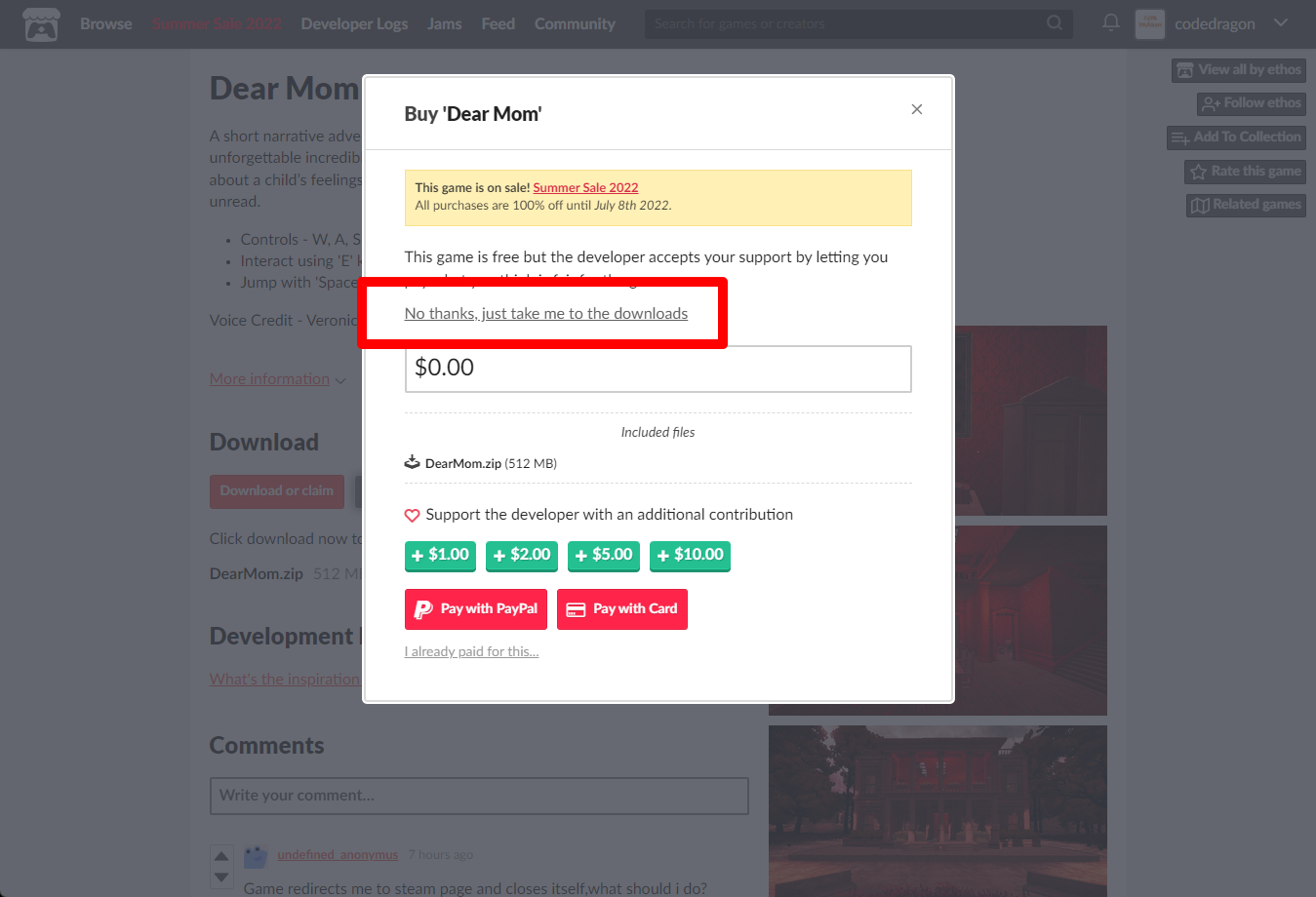Open the Community page
Image resolution: width=1316 pixels, height=897 pixels.
click(575, 23)
